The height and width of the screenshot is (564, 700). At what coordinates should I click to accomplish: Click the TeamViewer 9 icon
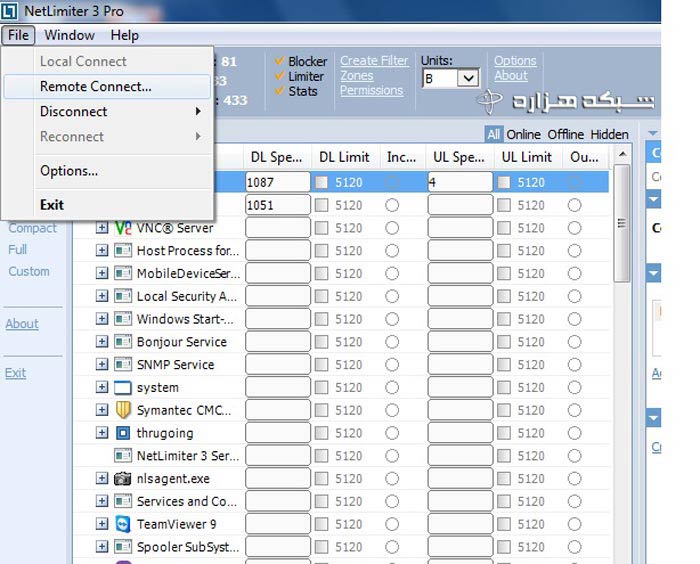point(123,524)
